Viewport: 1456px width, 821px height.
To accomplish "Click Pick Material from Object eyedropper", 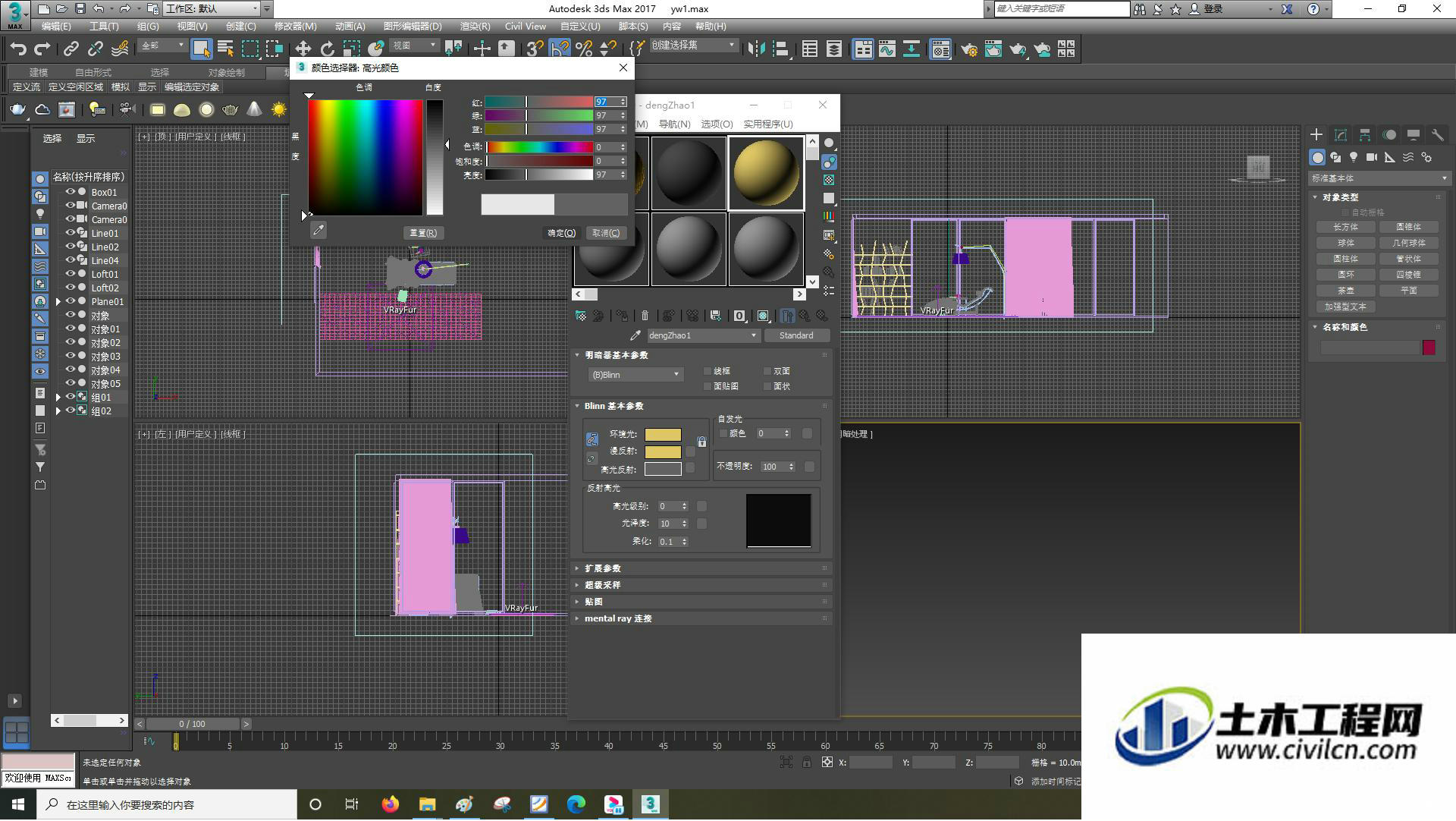I will [635, 335].
